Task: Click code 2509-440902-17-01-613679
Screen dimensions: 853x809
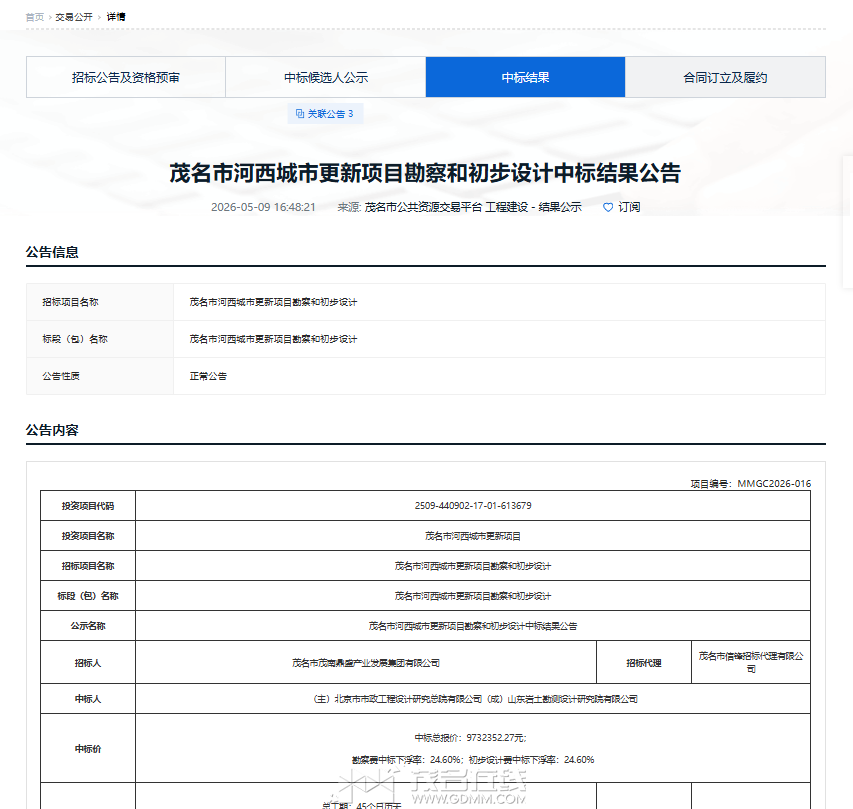Action: tap(473, 506)
